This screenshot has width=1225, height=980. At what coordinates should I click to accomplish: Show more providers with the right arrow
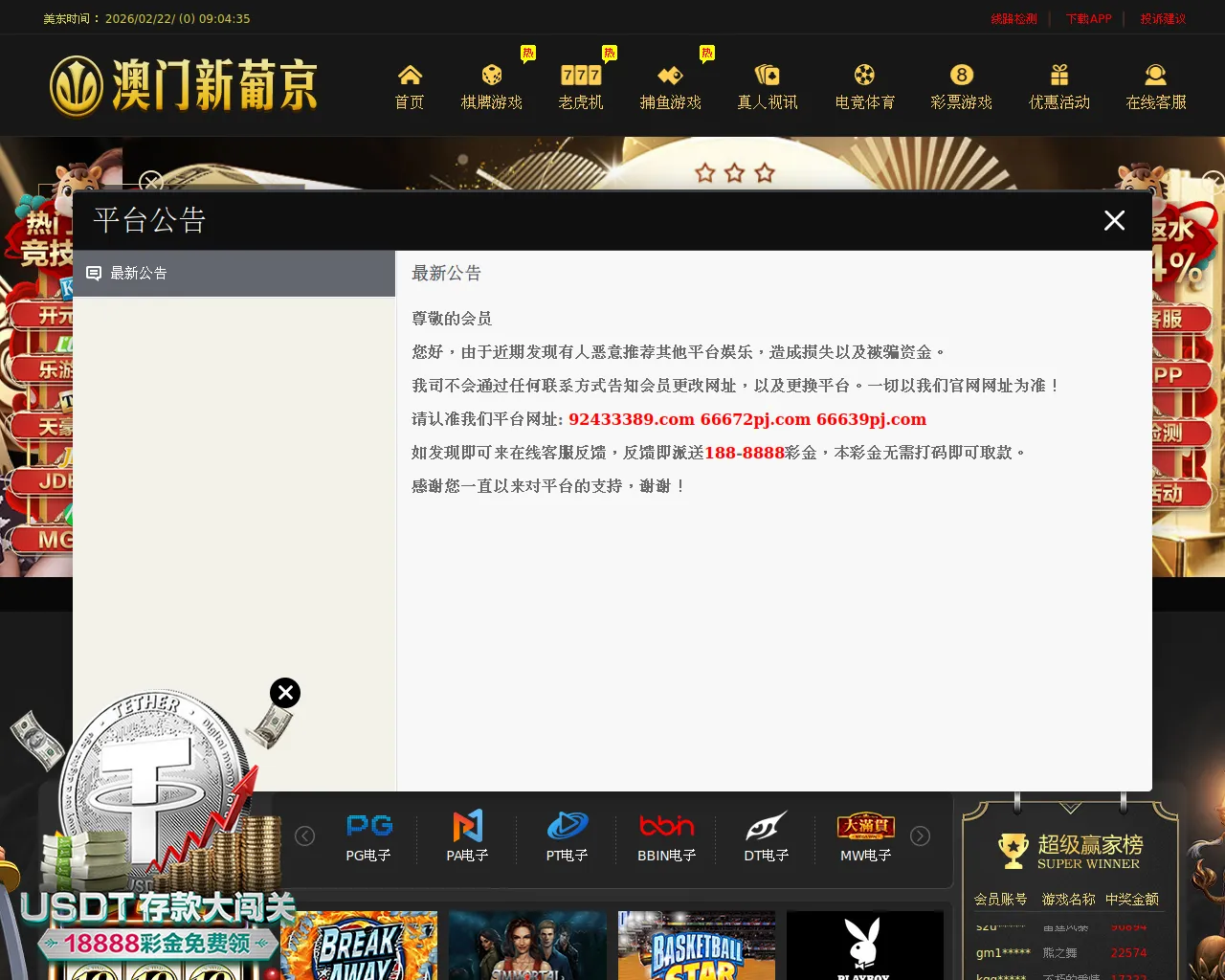(920, 835)
